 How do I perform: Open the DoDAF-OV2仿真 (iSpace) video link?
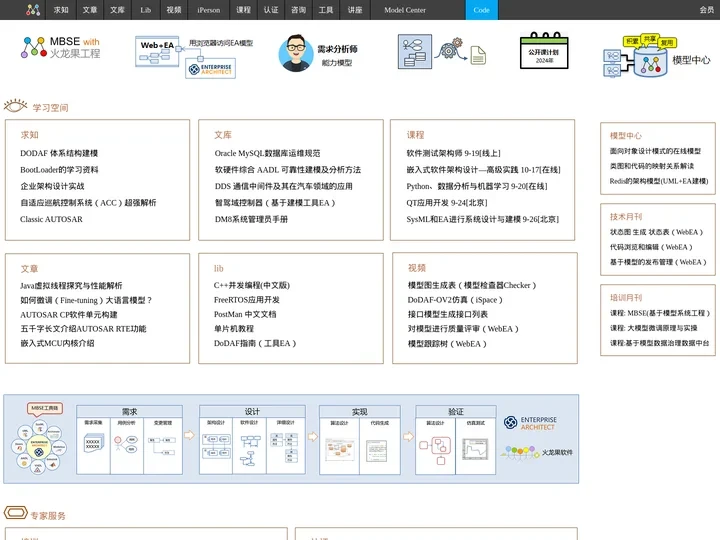tap(455, 300)
